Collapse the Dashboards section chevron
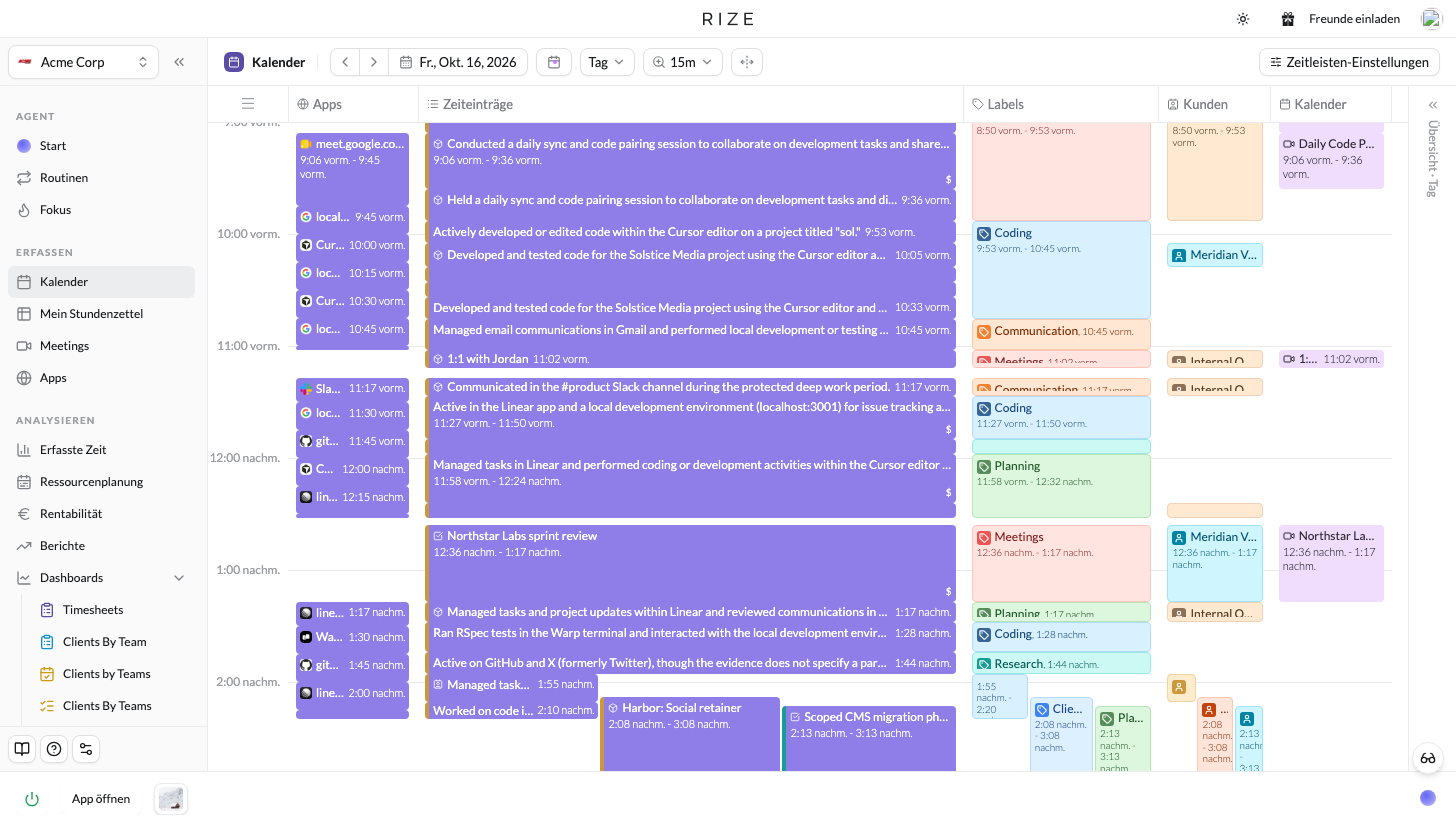This screenshot has height=825, width=1456. 180,578
